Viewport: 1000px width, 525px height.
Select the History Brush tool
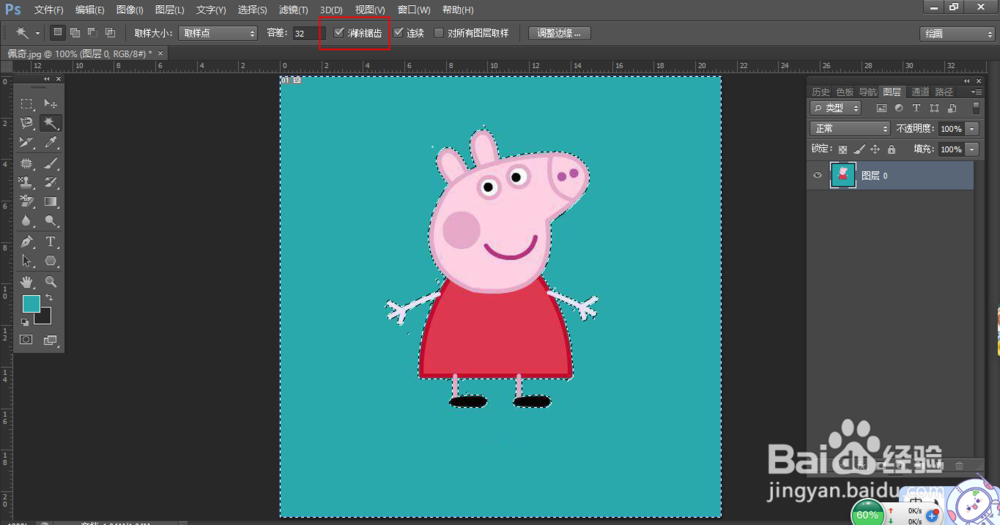point(50,182)
